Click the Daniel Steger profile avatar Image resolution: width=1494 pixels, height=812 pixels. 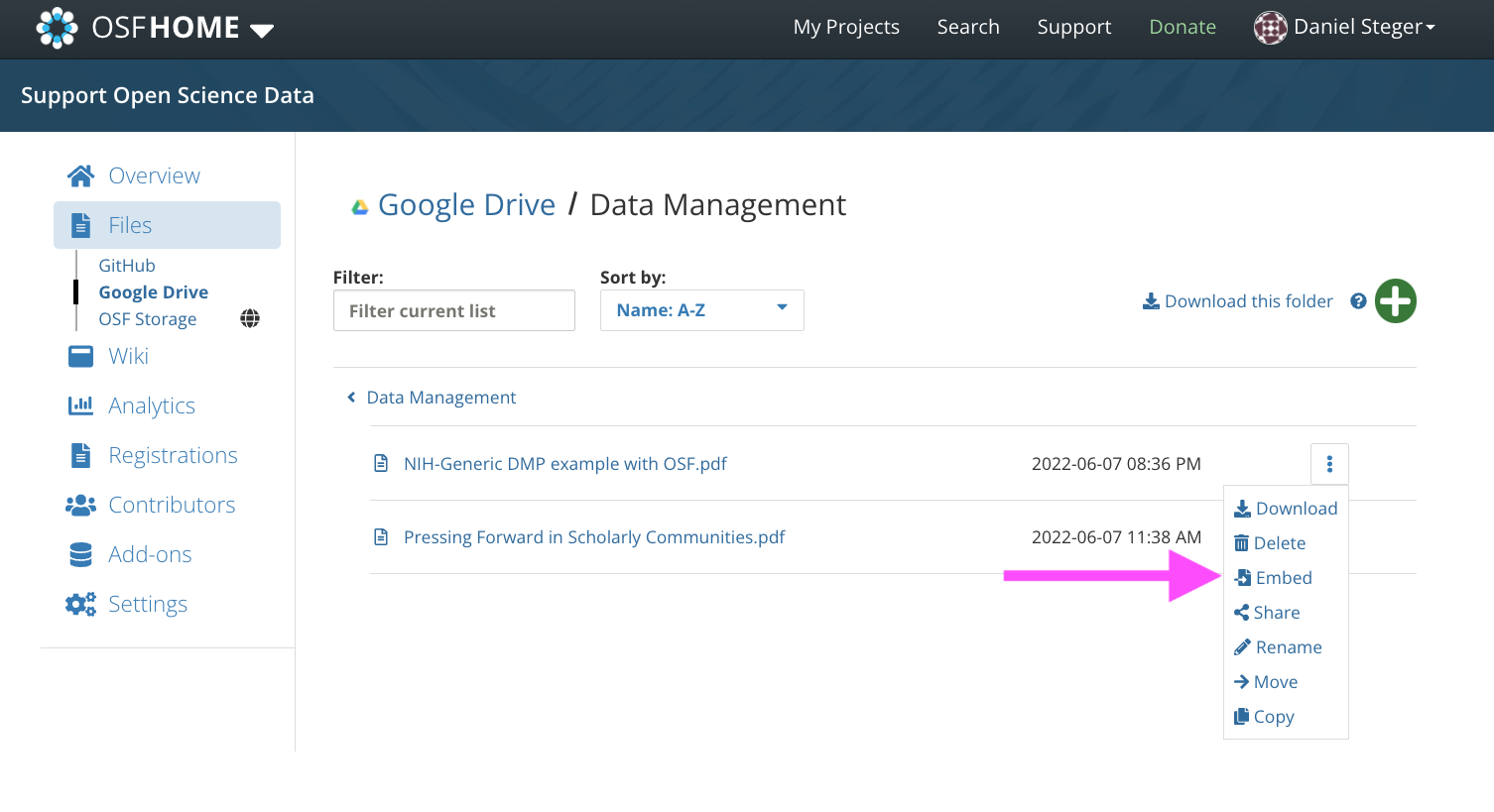click(x=1271, y=28)
